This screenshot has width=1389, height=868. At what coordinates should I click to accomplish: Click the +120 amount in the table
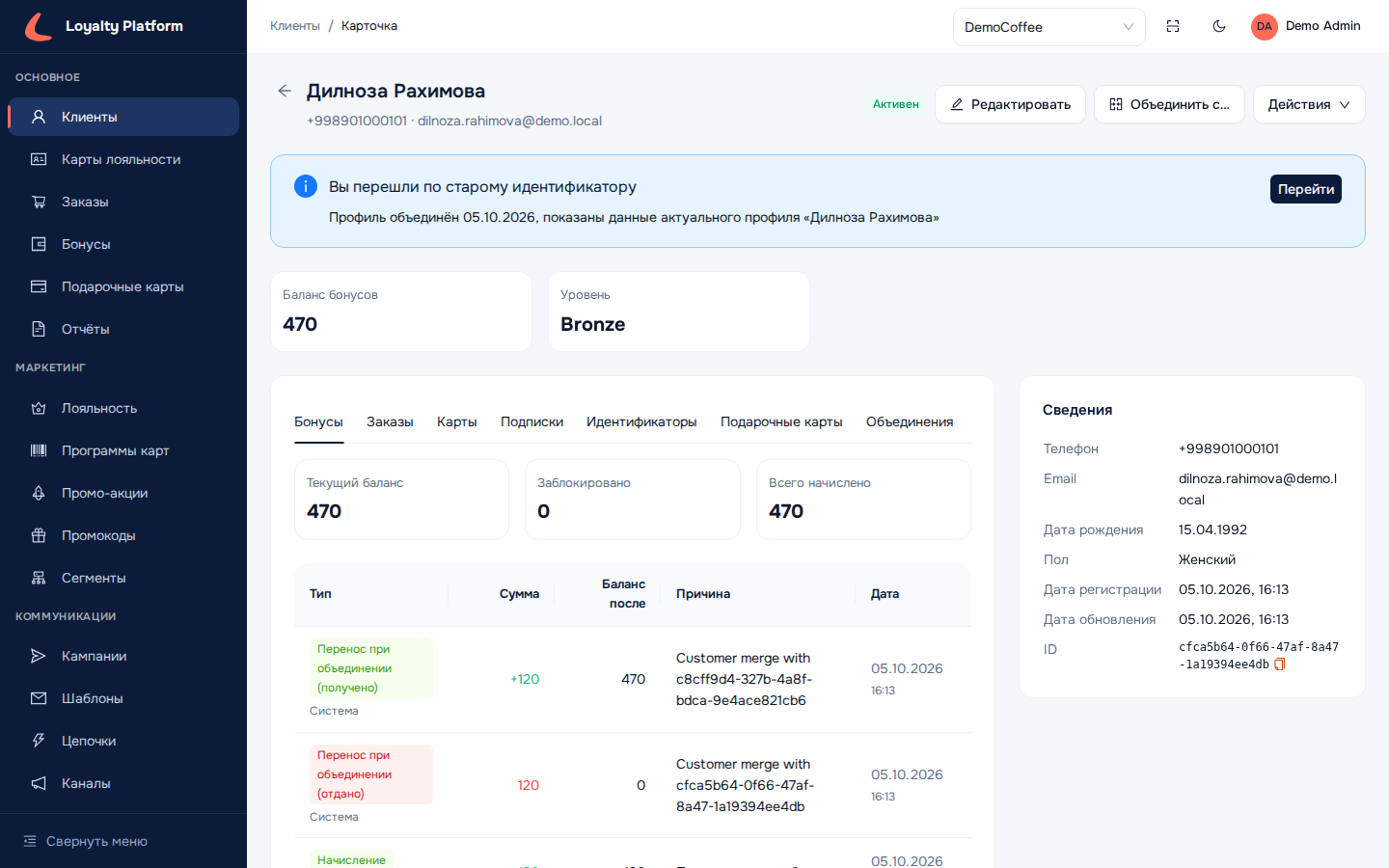tap(525, 679)
